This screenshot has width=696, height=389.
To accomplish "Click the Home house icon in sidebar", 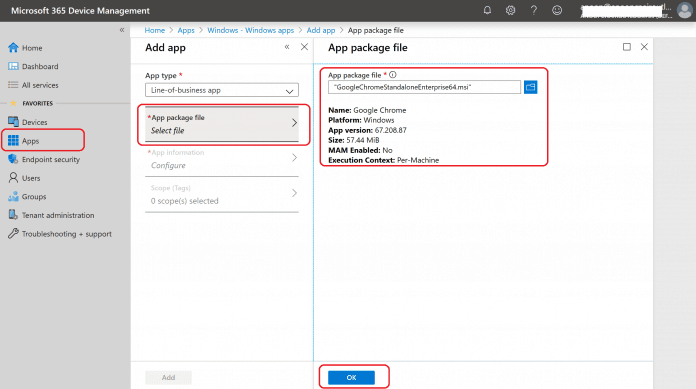I will click(x=13, y=48).
